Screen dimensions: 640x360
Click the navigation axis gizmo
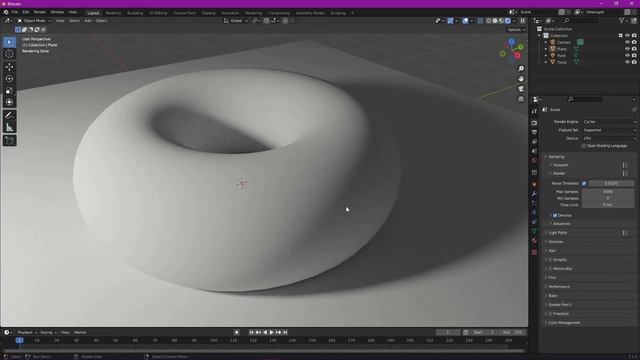[x=512, y=50]
